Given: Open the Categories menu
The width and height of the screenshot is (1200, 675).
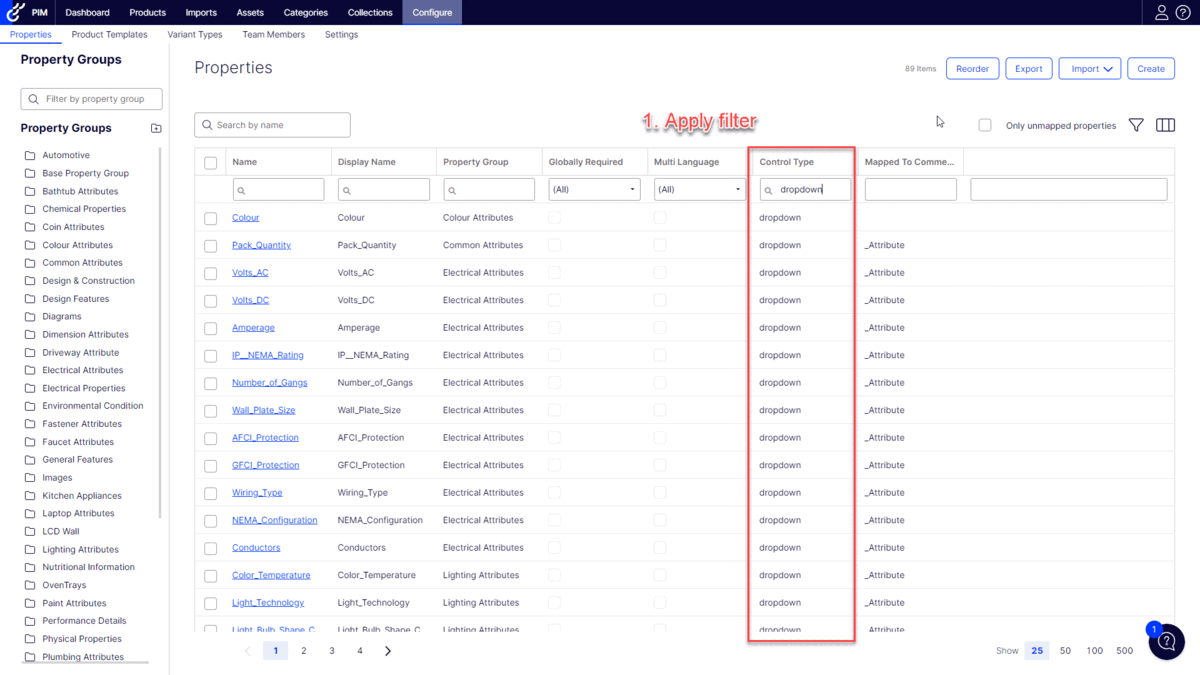Looking at the screenshot, I should click(x=305, y=12).
